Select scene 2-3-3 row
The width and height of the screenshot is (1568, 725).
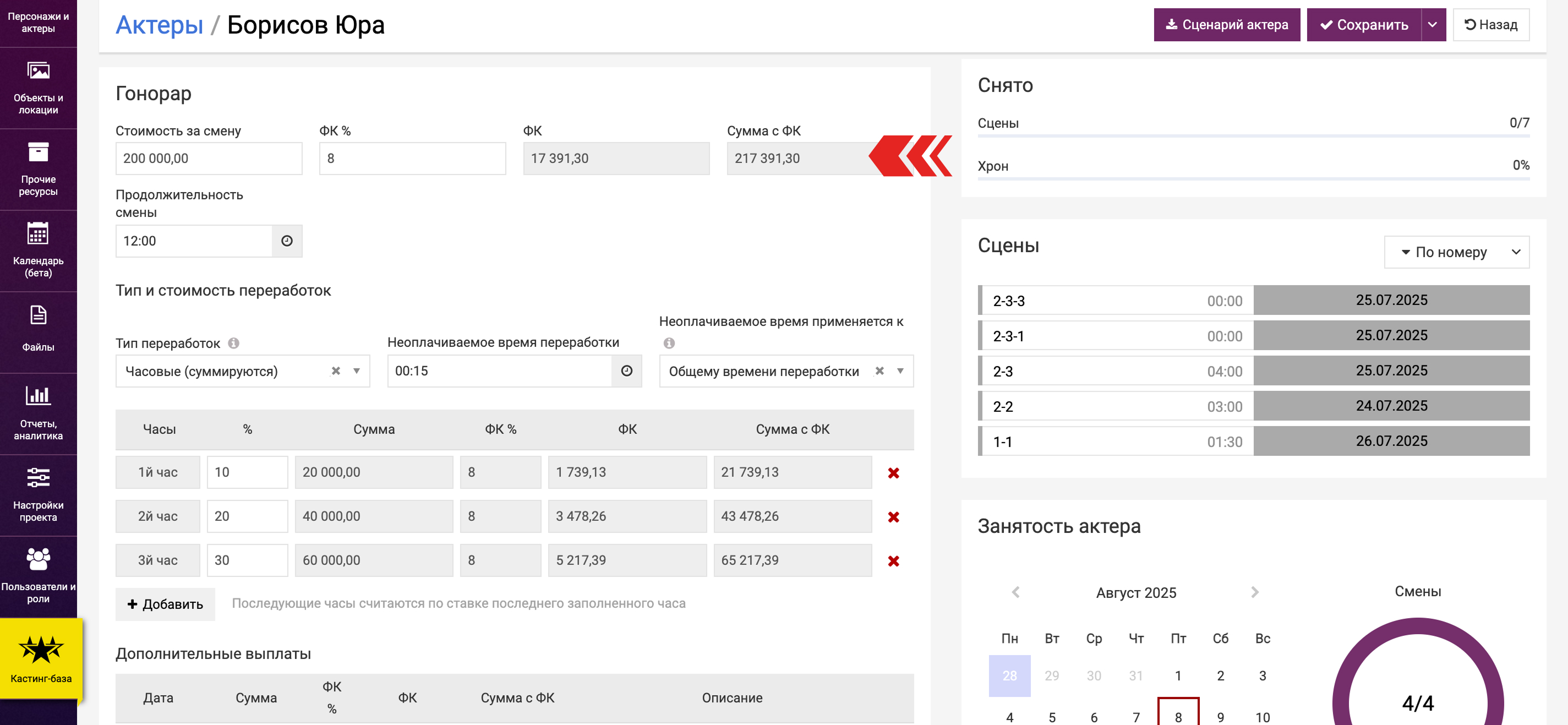click(1254, 300)
